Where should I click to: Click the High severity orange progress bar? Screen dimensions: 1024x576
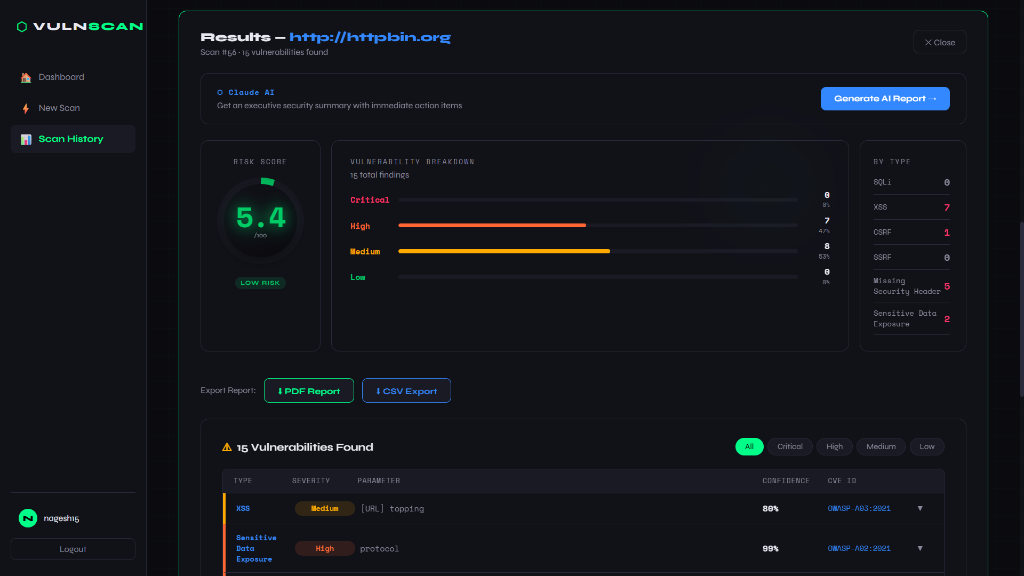point(492,225)
